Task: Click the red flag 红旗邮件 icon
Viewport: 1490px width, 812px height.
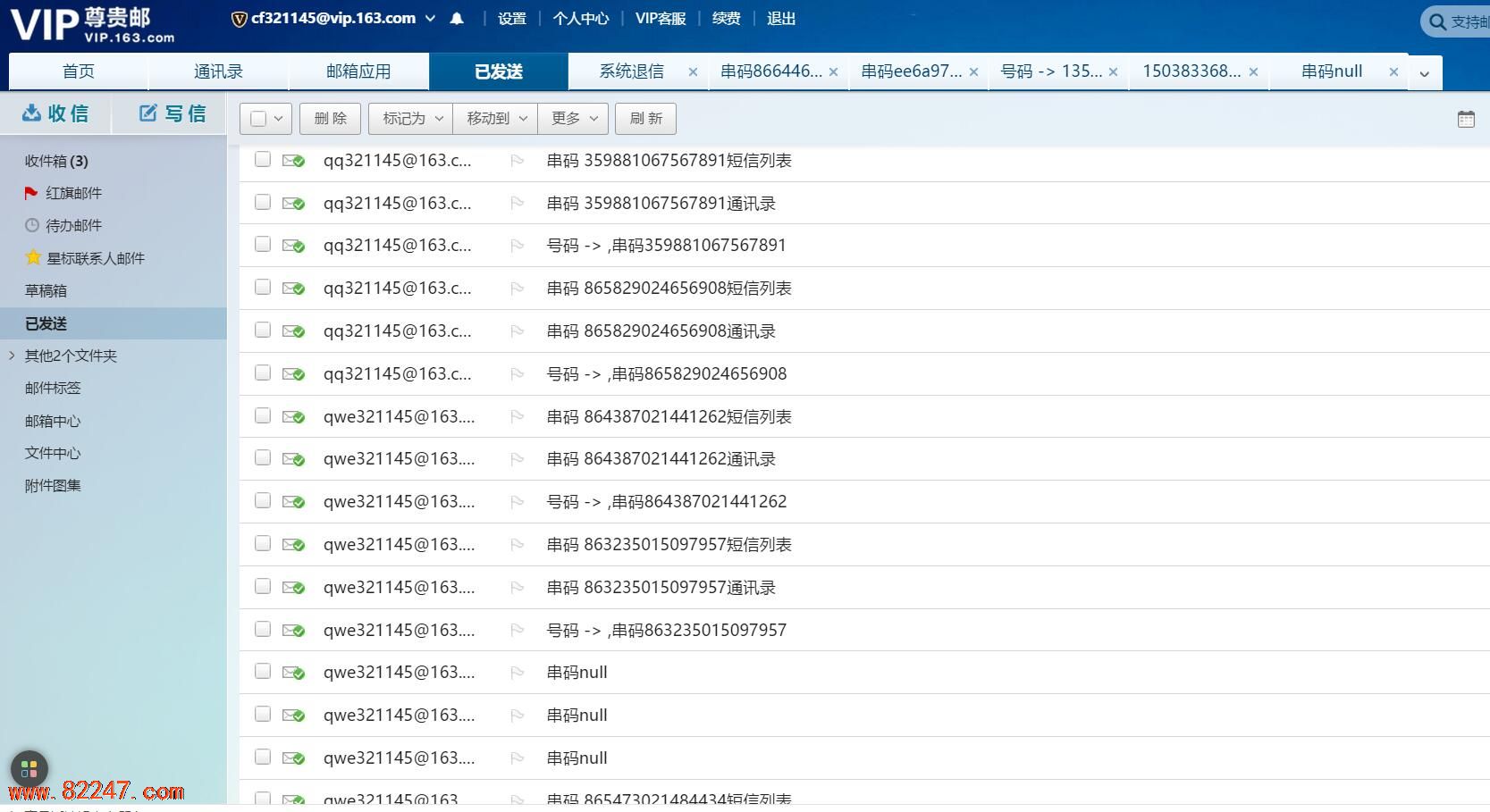Action: 31,193
